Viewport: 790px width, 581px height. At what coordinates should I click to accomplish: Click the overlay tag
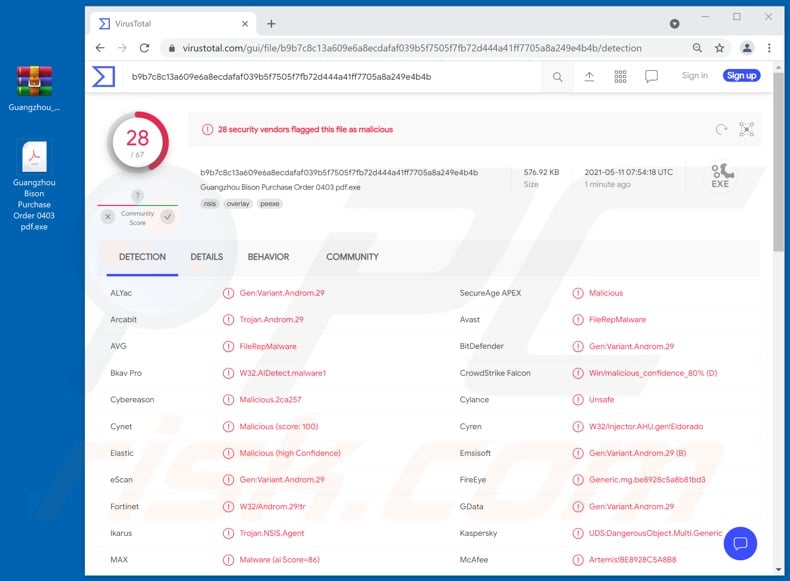[x=238, y=204]
